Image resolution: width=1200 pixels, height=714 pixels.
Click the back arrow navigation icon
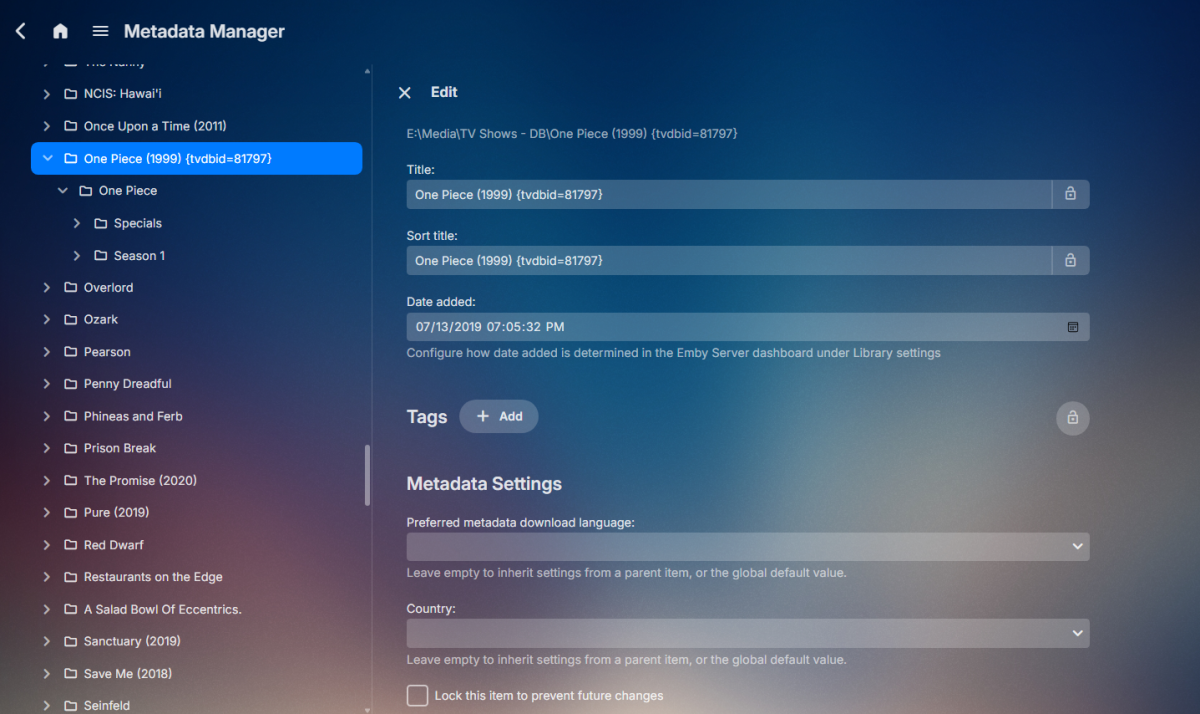[x=20, y=30]
